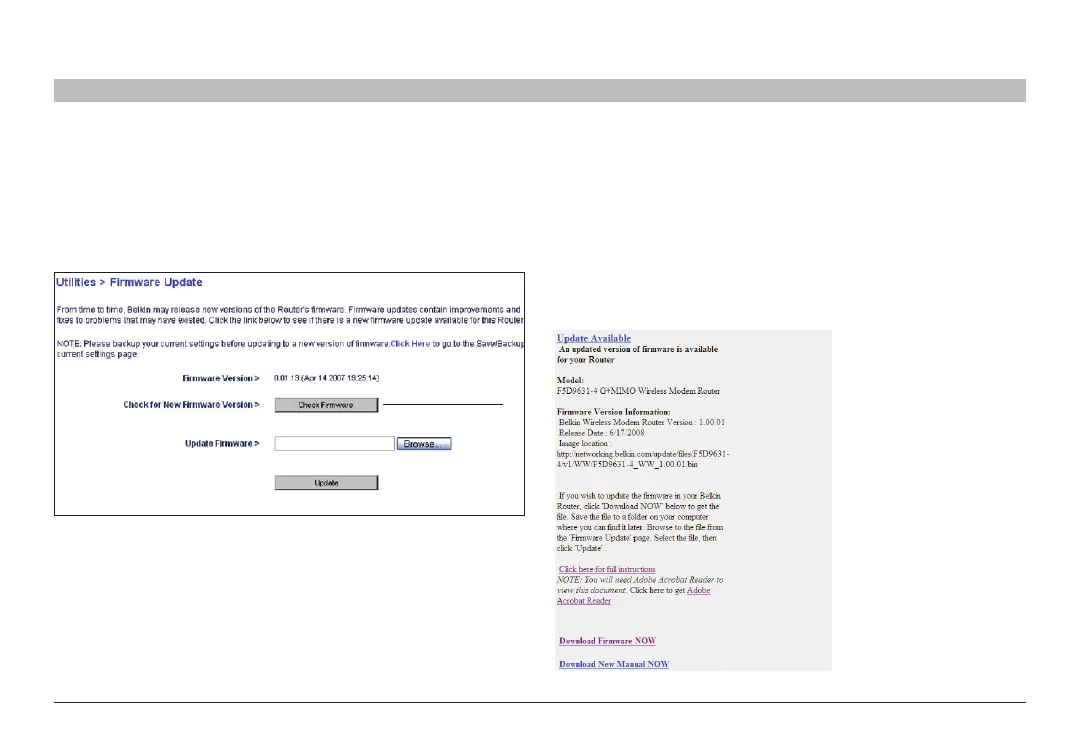Screen dimensions: 1080x756
Task: Click the Browse... button
Action: [424, 444]
